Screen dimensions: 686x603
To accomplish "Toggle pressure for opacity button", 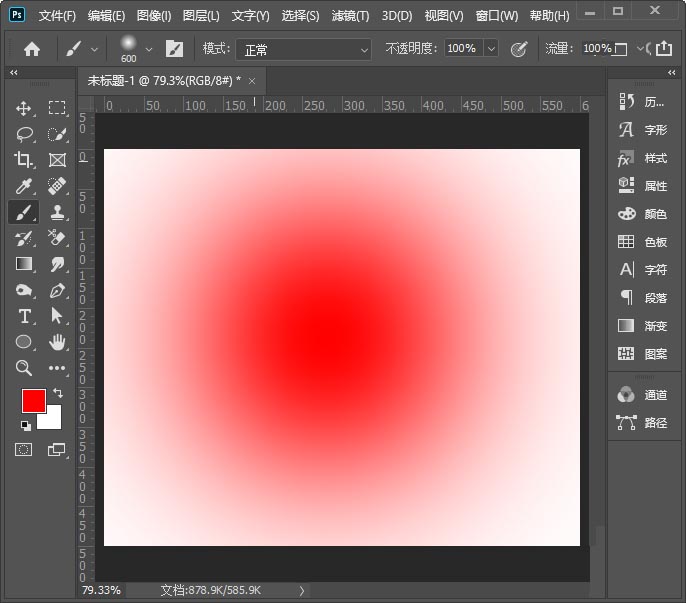I will (518, 49).
